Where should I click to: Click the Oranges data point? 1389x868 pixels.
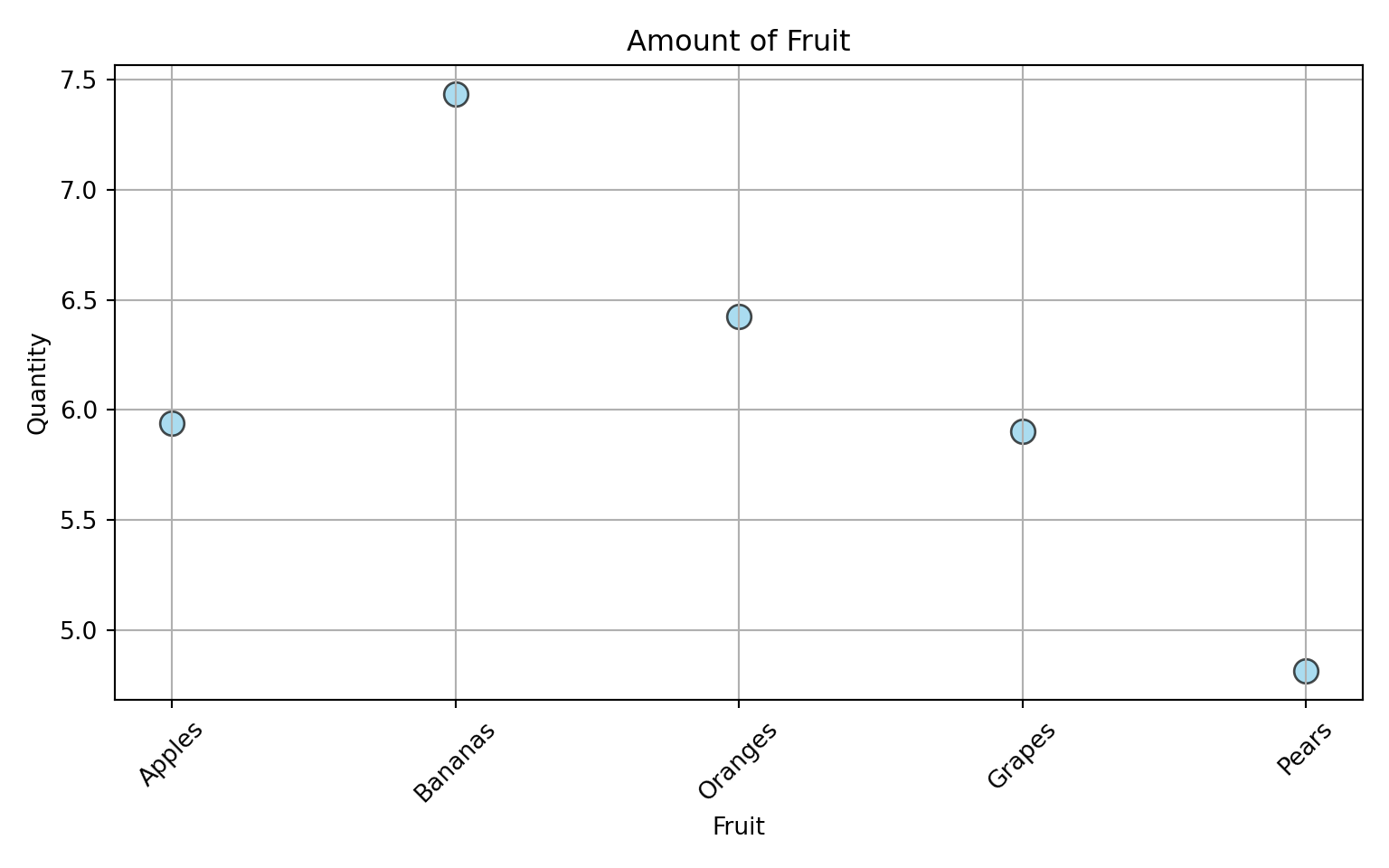coord(739,316)
